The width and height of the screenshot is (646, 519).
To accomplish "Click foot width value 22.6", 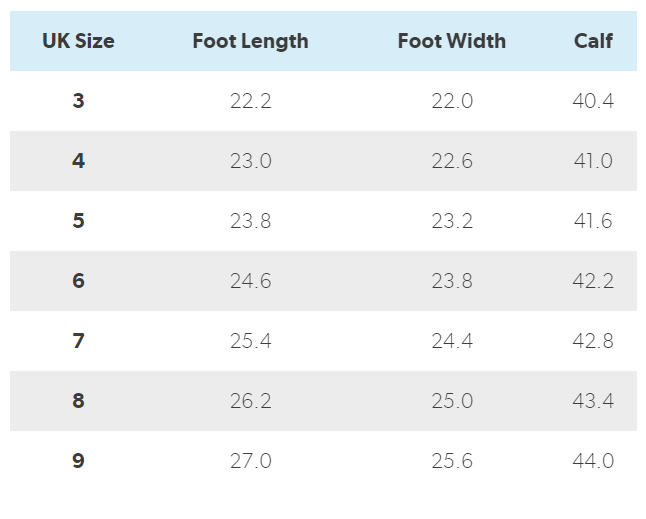I will pos(451,161).
